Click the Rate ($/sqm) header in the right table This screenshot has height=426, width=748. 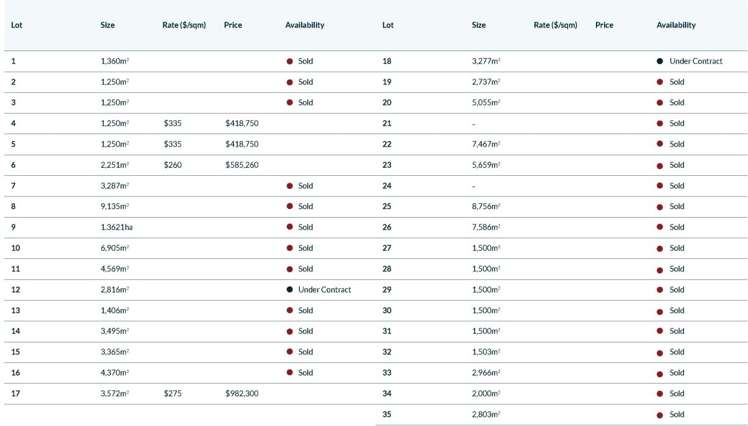555,25
